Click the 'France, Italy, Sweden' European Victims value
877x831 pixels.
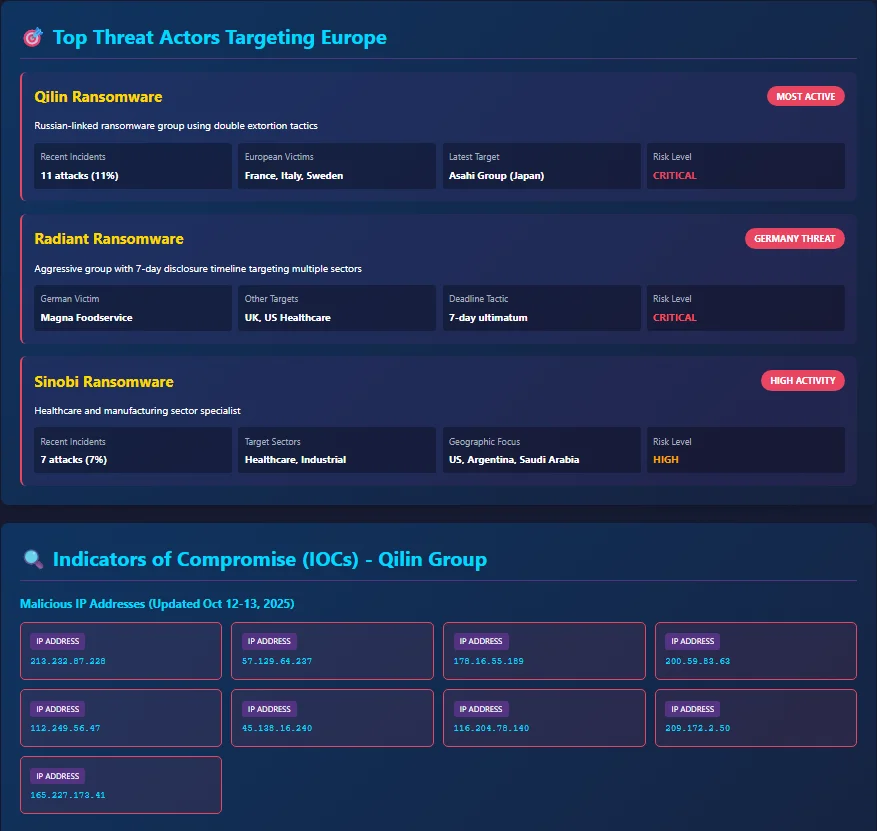294,176
